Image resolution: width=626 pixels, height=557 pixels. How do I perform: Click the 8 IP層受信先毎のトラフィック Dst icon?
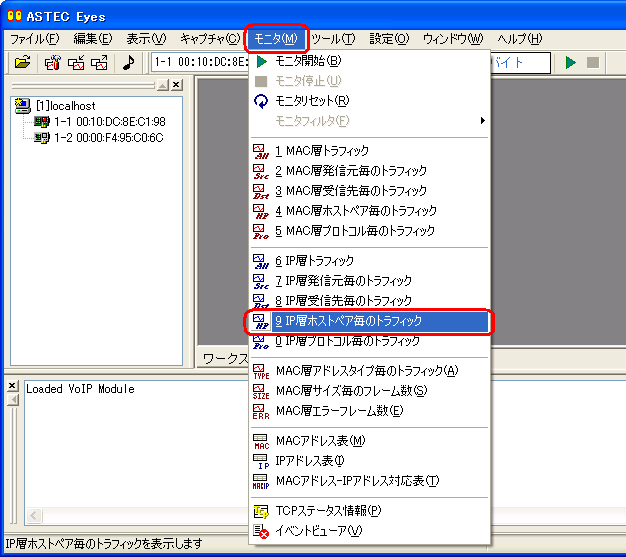pyautogui.click(x=261, y=301)
